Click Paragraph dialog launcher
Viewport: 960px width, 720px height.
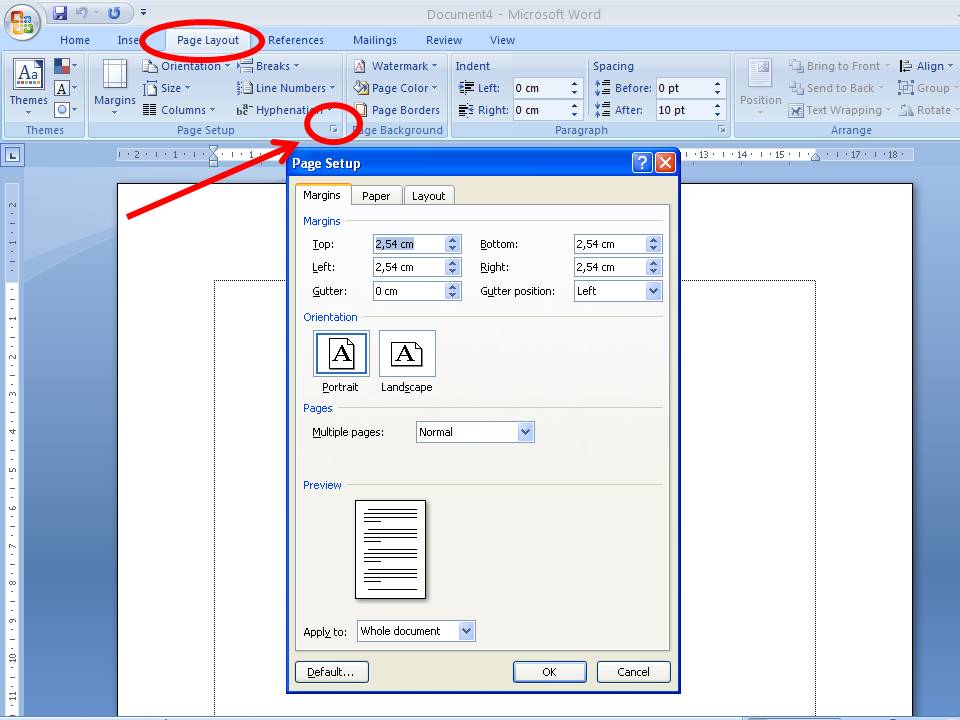click(722, 129)
